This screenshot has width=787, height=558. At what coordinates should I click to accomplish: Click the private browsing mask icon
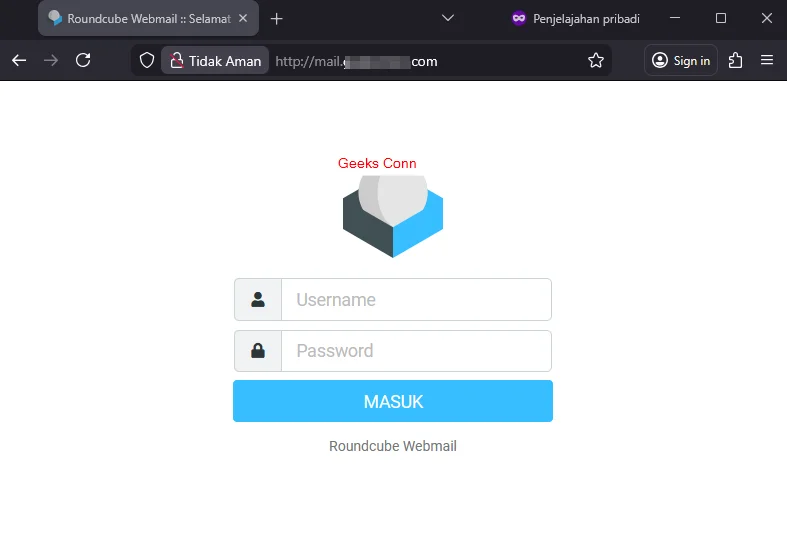point(518,19)
